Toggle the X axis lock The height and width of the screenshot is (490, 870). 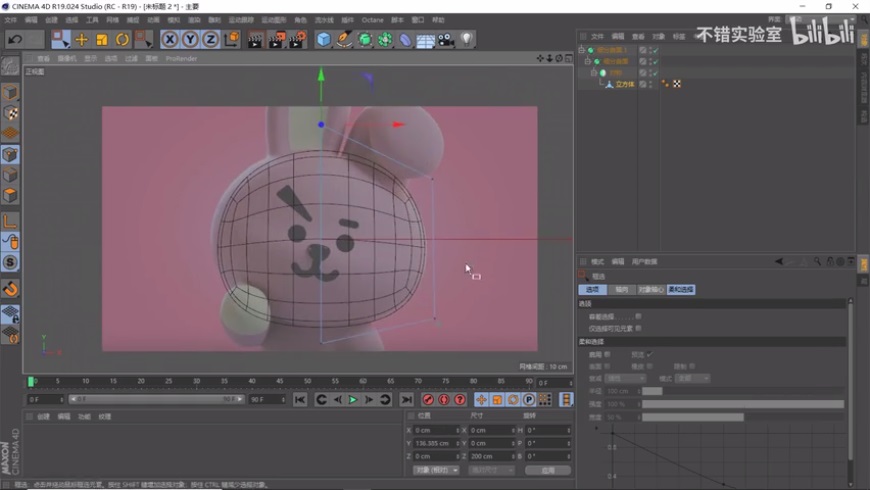click(170, 39)
